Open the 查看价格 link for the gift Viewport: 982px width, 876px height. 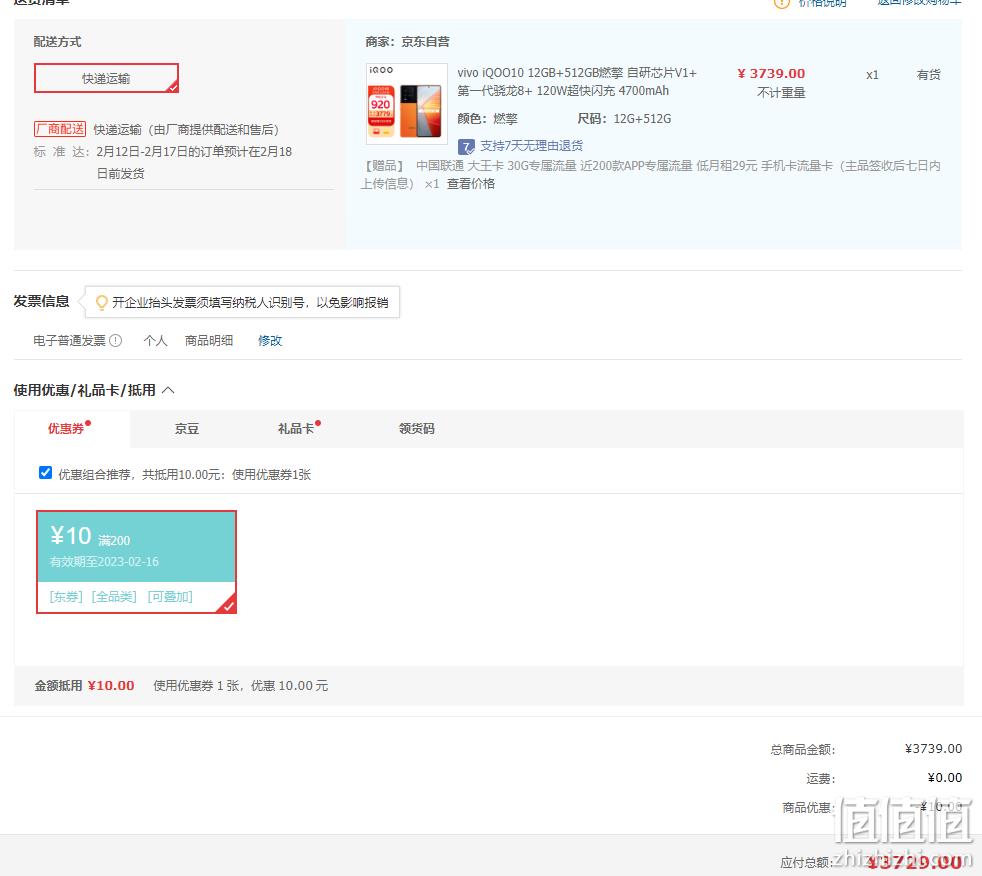click(x=471, y=184)
